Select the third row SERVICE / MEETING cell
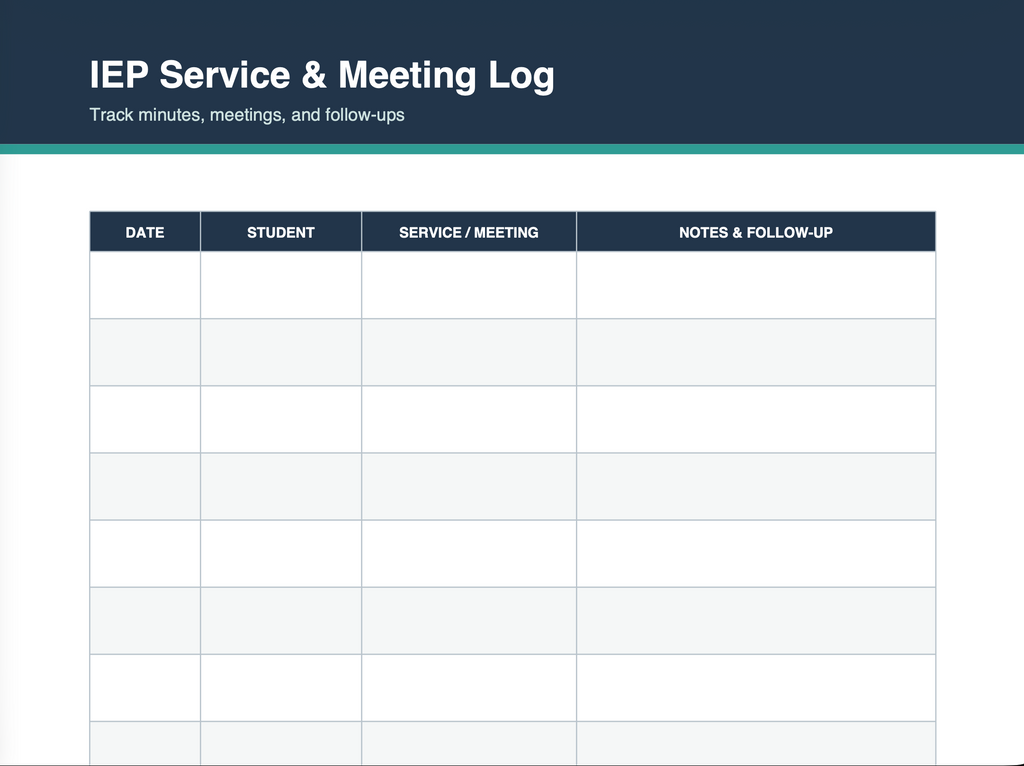The width and height of the screenshot is (1024, 766). pyautogui.click(x=469, y=419)
